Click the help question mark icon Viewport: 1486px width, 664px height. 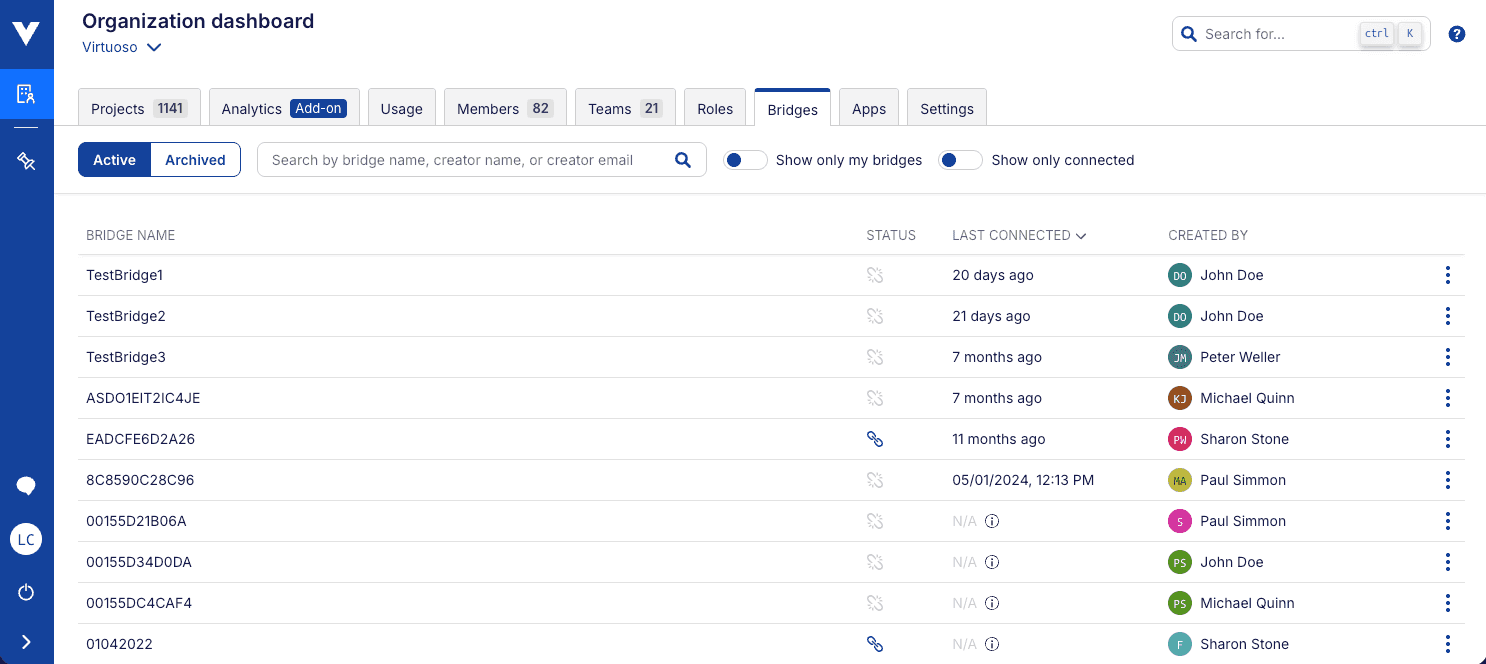(x=1457, y=34)
